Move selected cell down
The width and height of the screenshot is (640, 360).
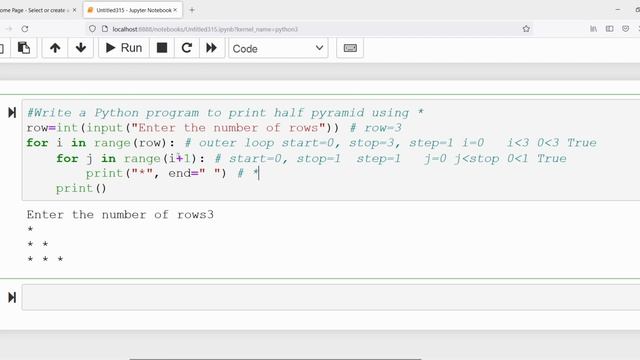tap(81, 48)
